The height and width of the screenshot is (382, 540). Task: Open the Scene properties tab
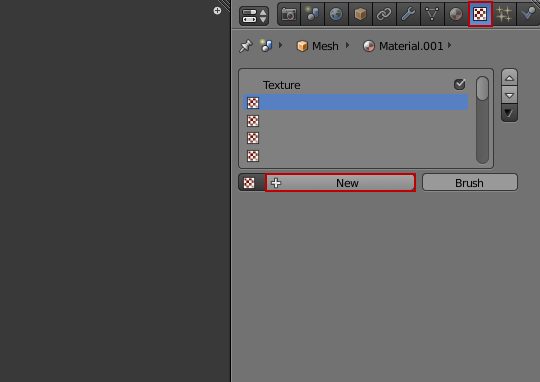pyautogui.click(x=313, y=14)
